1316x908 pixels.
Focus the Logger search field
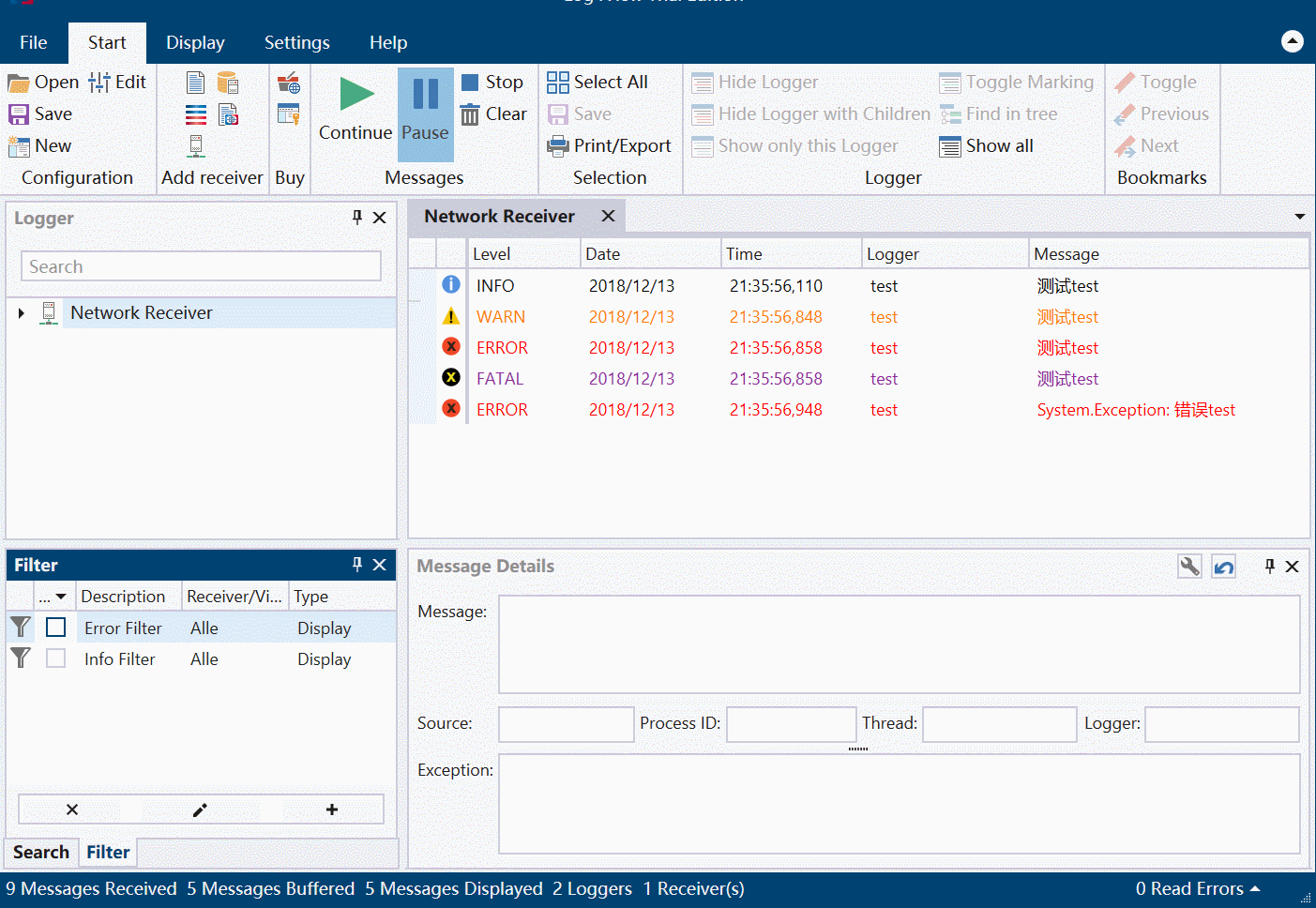point(201,266)
